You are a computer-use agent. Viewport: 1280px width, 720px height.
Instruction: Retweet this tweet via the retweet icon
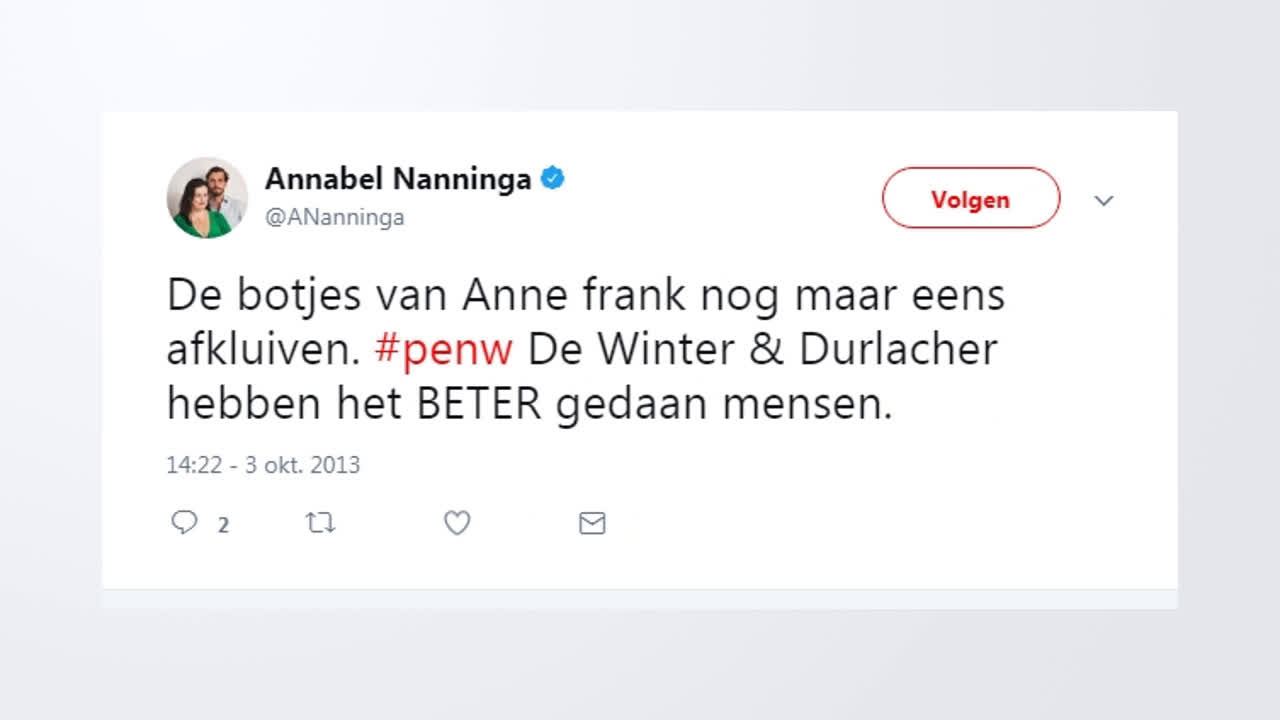click(320, 523)
